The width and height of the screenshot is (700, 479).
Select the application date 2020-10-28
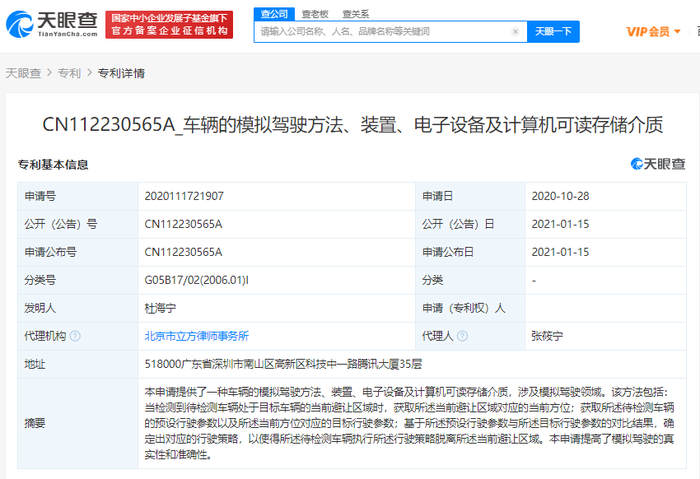(560, 196)
